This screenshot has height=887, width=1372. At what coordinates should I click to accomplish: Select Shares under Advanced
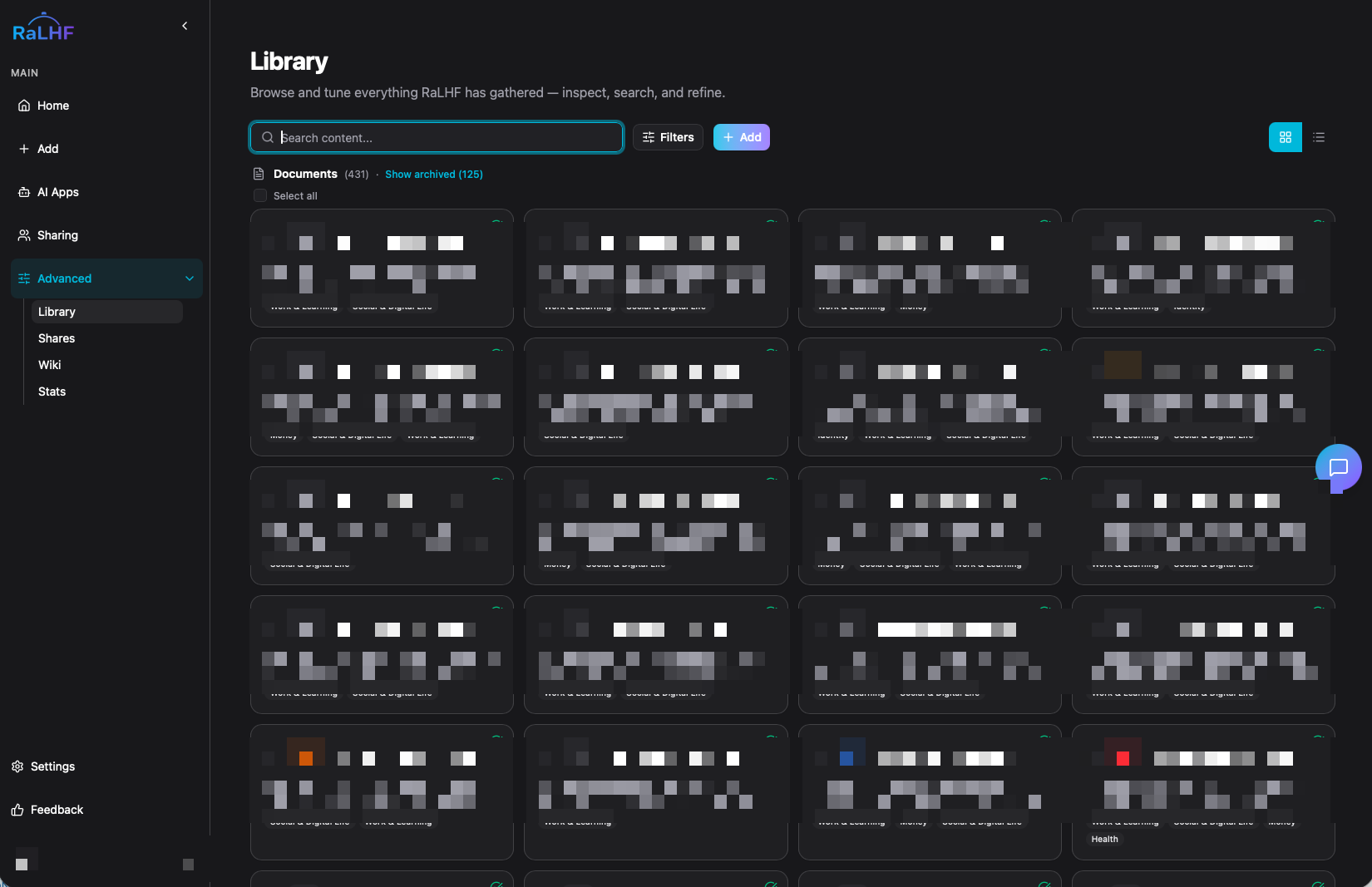point(57,338)
